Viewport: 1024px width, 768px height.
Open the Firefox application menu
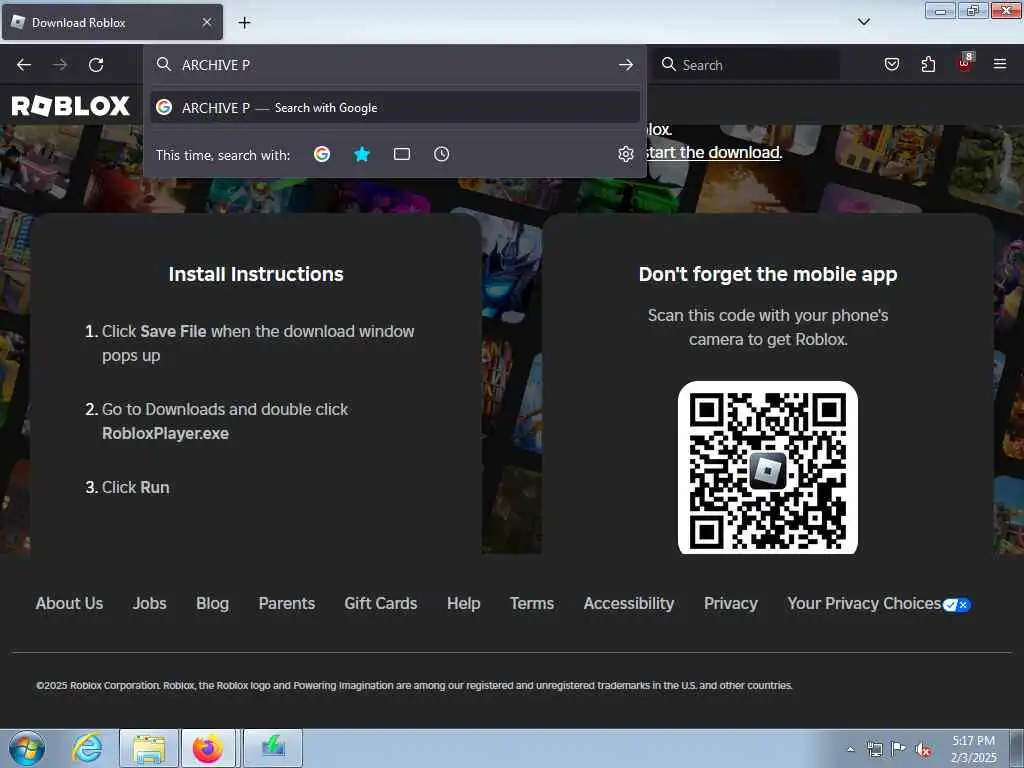point(1000,64)
